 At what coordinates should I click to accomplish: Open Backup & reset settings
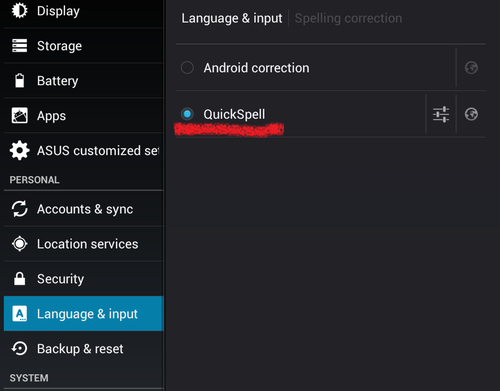(84, 349)
